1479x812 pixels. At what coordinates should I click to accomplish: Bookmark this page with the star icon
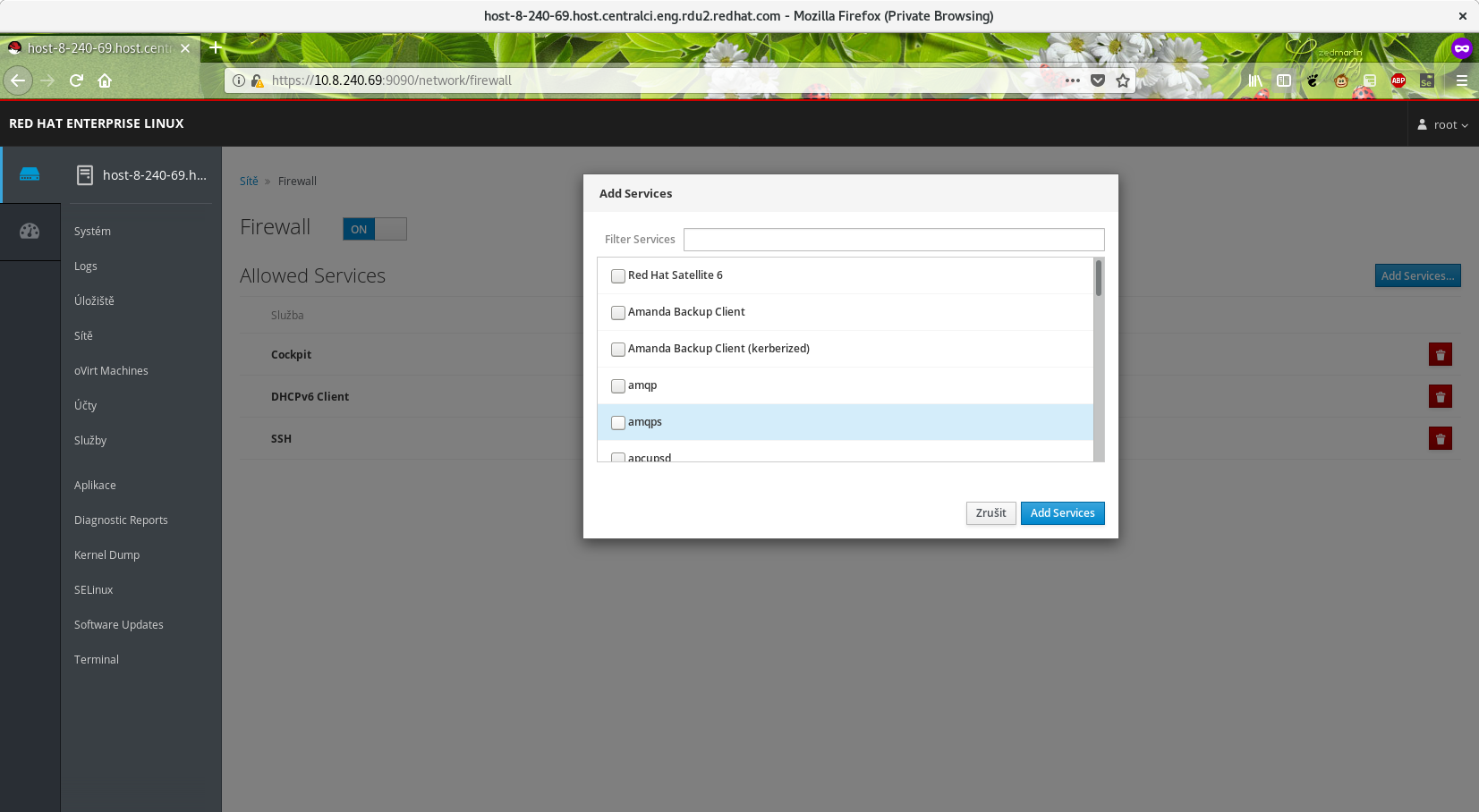1123,80
